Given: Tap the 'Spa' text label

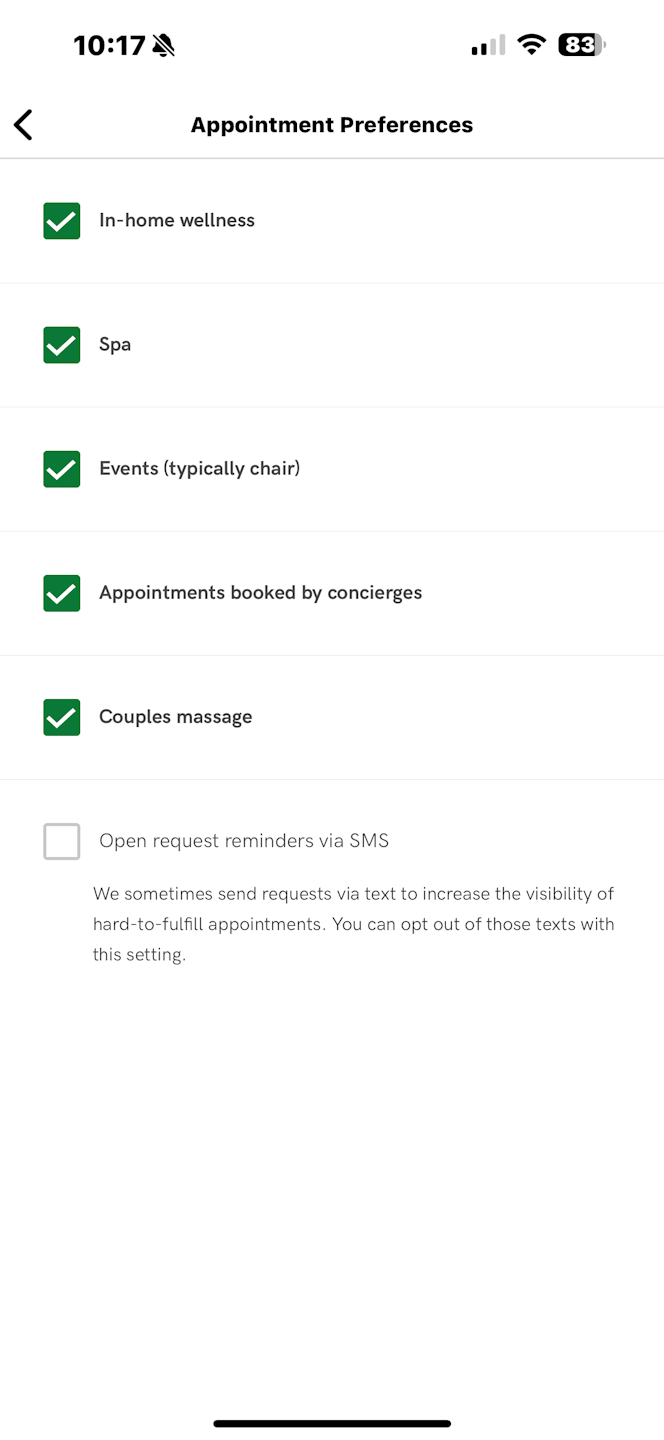Looking at the screenshot, I should (115, 345).
